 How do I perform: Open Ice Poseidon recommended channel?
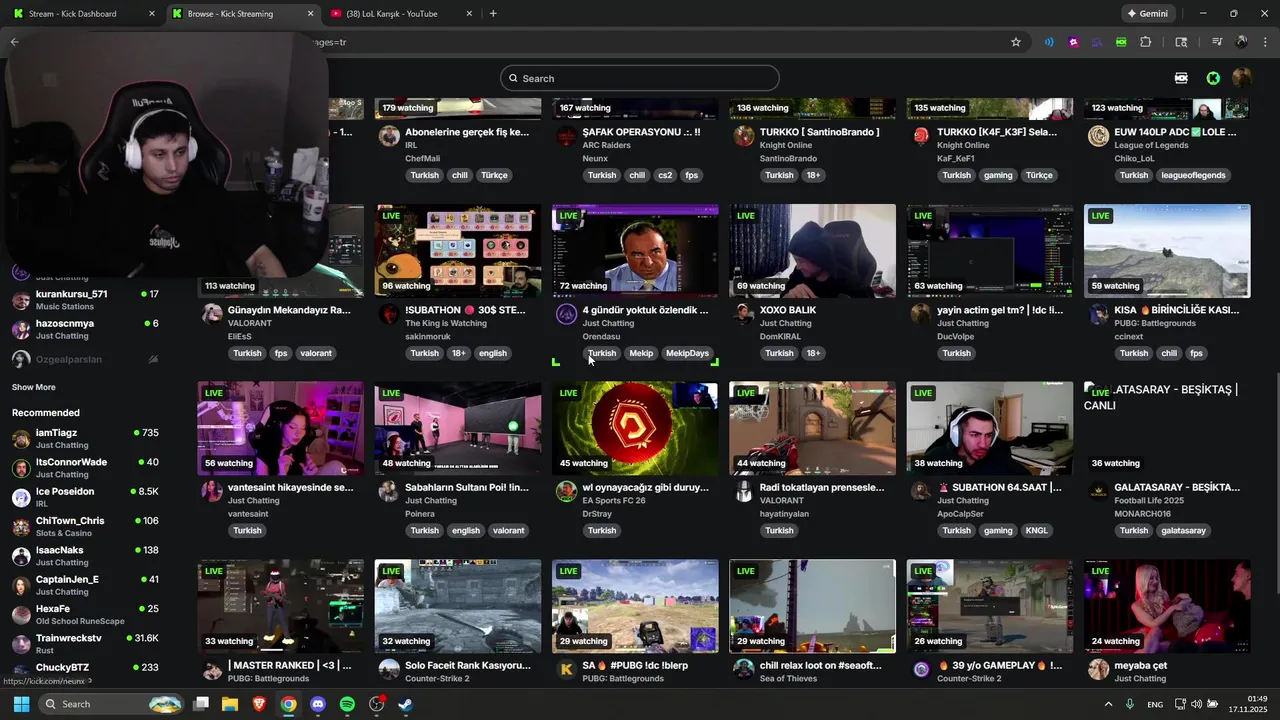(x=85, y=497)
